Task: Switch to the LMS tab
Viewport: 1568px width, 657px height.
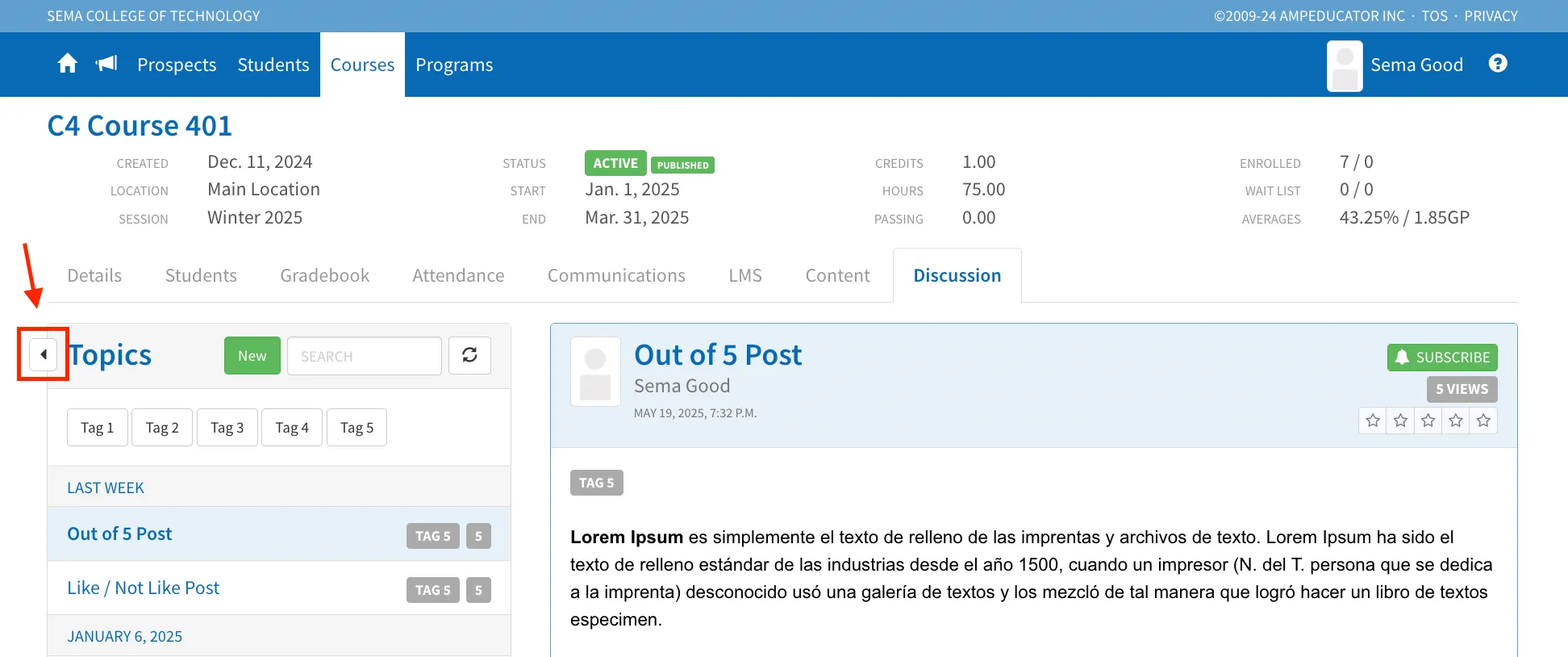Action: pyautogui.click(x=745, y=275)
